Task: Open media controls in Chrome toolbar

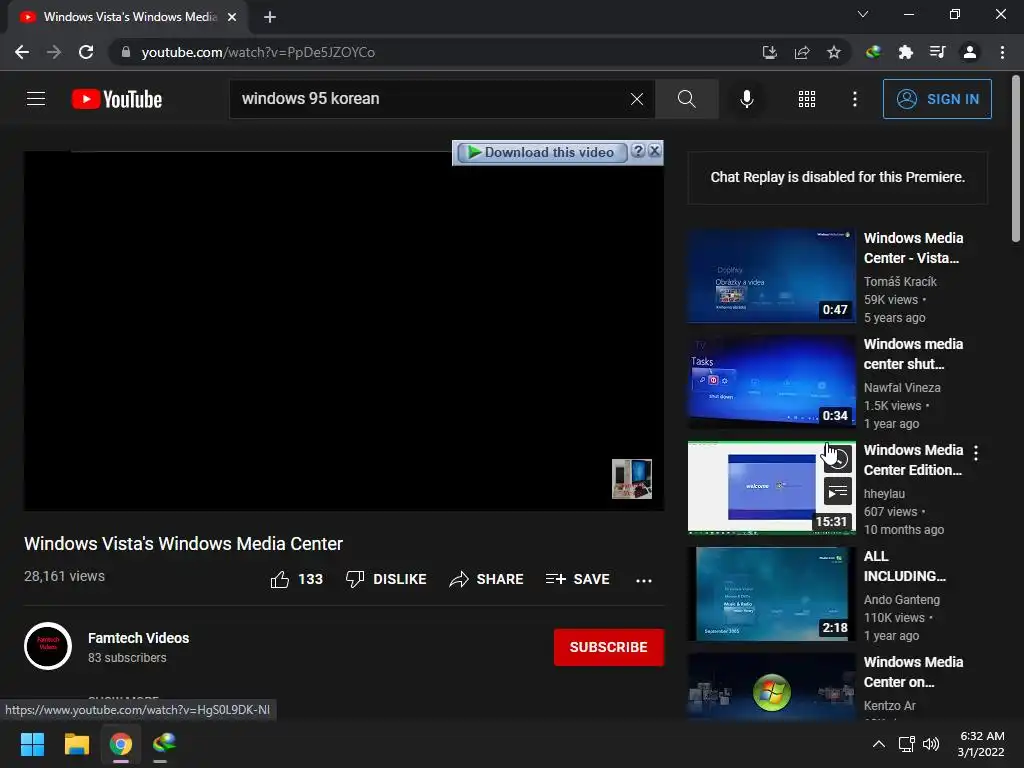Action: coord(938,52)
